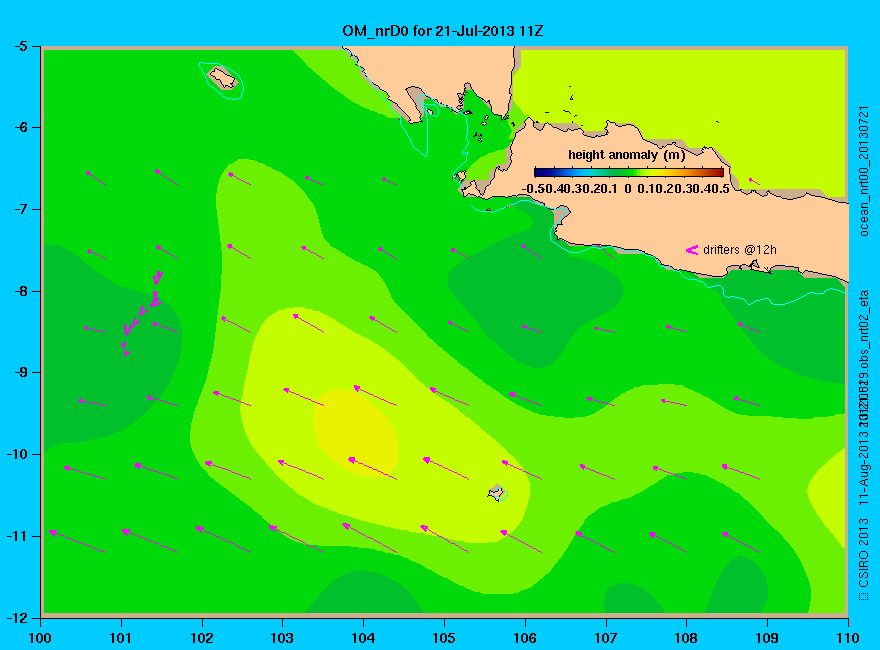This screenshot has width=880, height=650.
Task: Click the x-axis label 110
Action: coord(847,638)
